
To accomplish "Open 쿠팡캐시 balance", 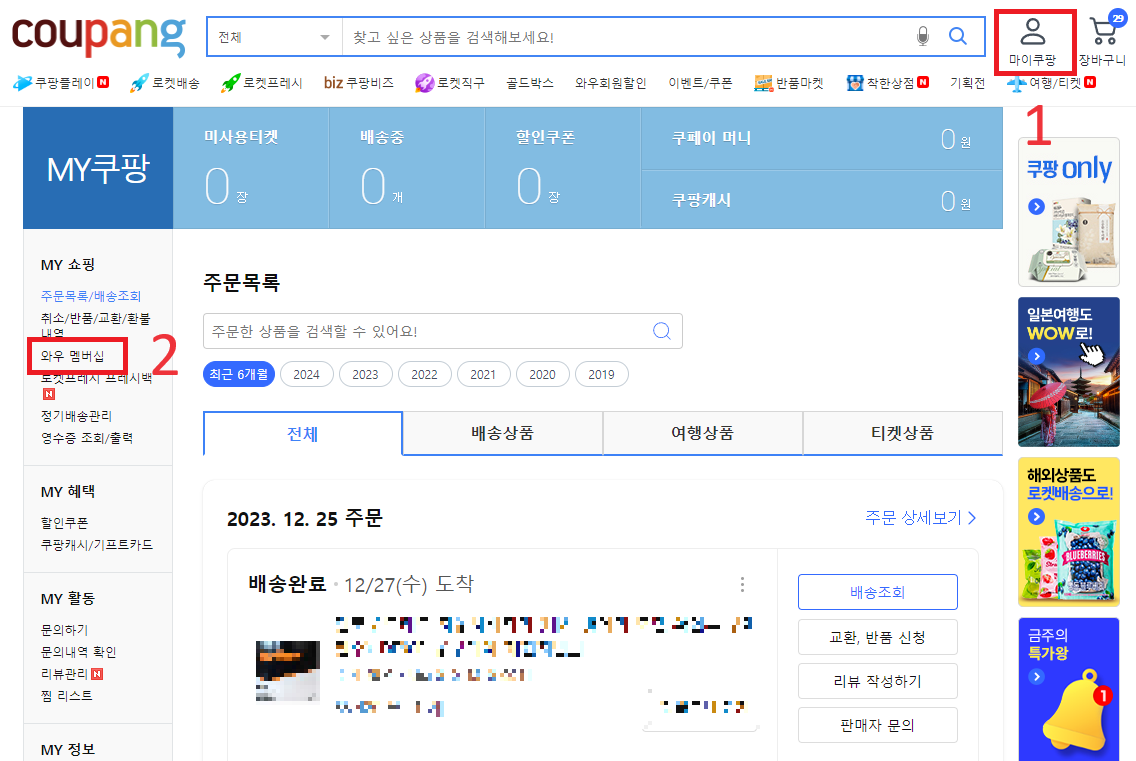I will coord(822,200).
